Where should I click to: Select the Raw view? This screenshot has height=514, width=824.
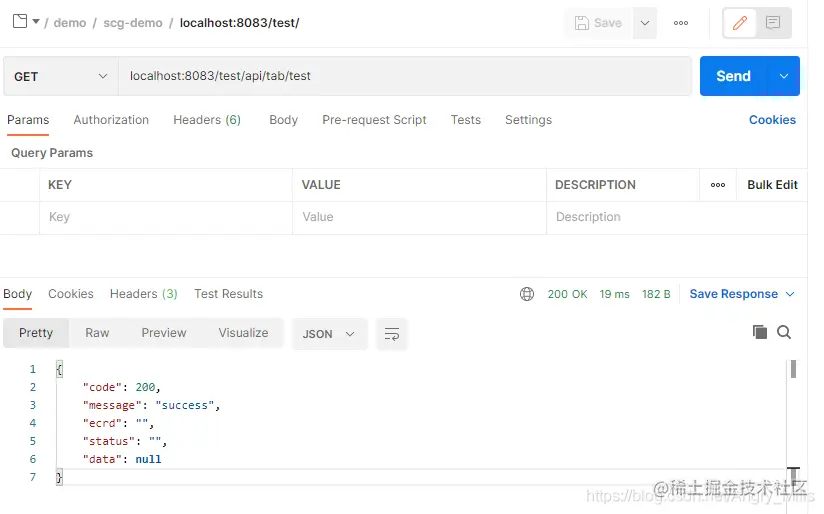coord(97,333)
